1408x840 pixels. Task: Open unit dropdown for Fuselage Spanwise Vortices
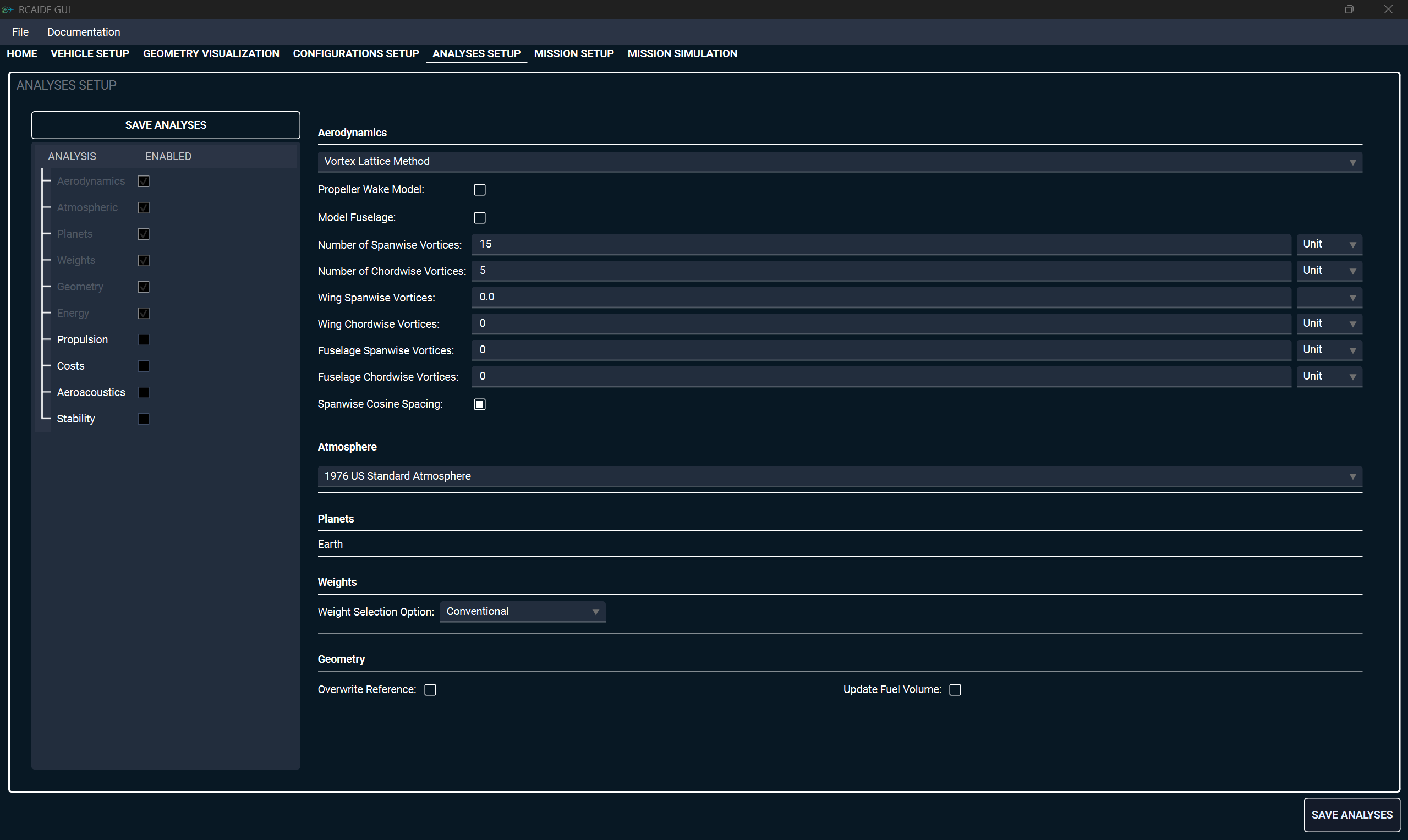tap(1329, 350)
